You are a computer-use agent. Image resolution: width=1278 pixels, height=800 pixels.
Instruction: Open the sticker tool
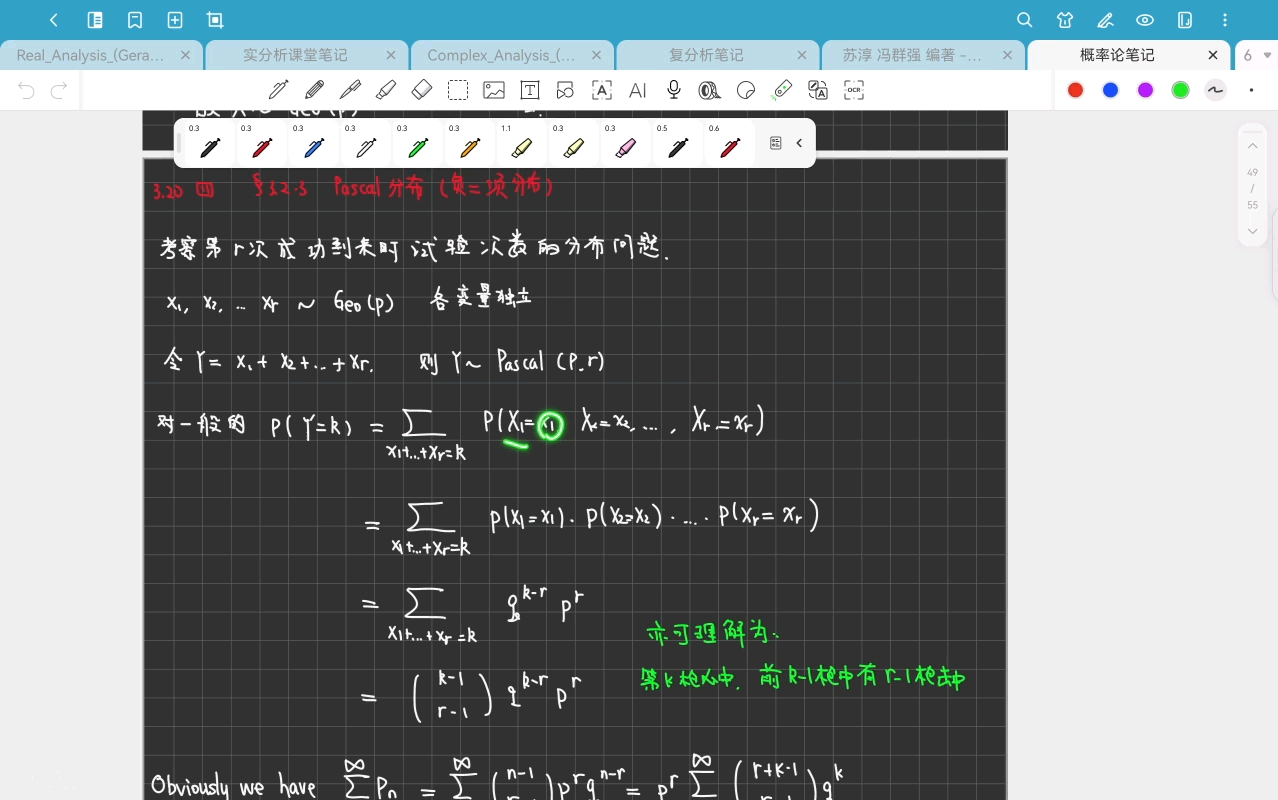point(746,90)
